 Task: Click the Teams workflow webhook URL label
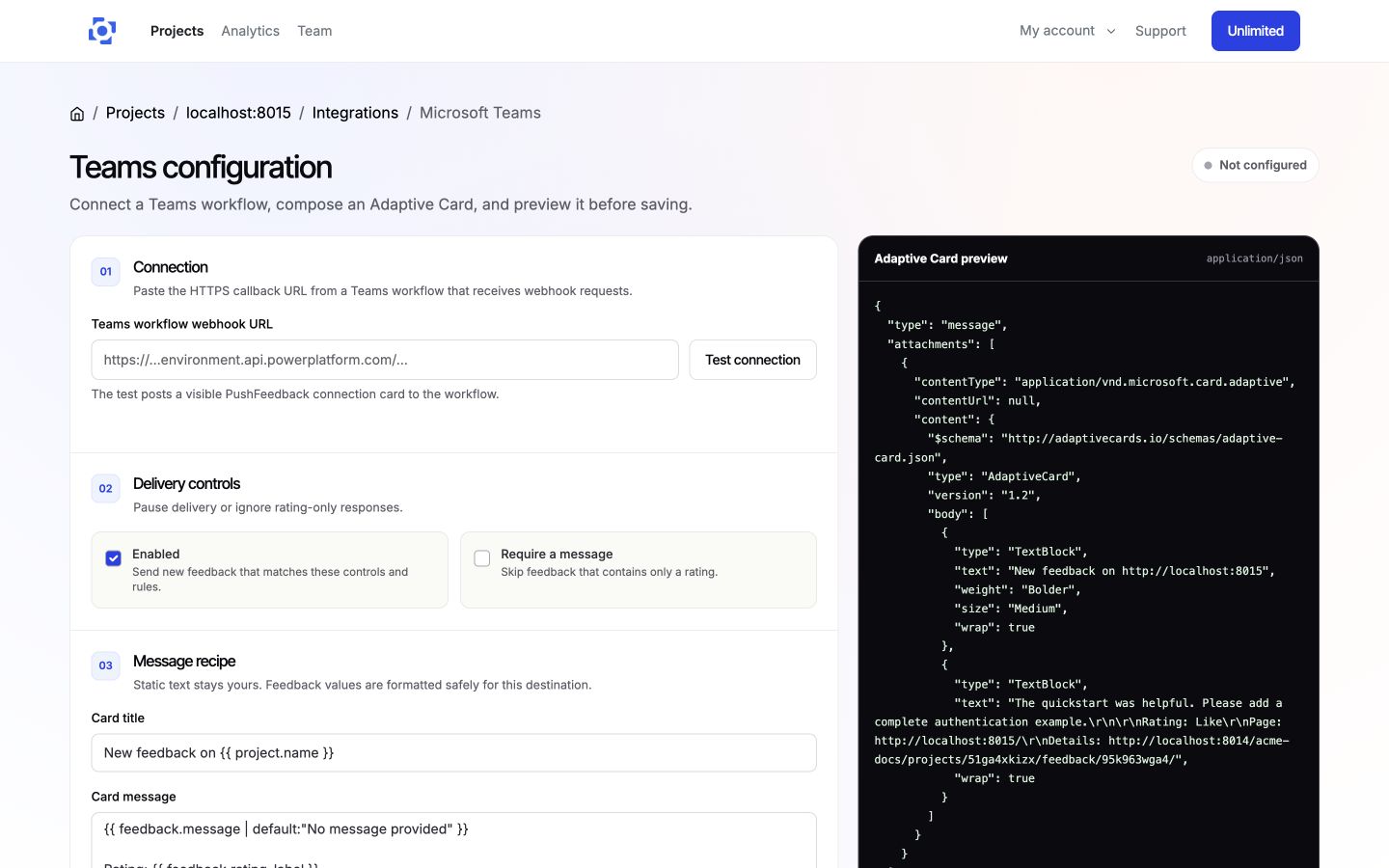pyautogui.click(x=182, y=324)
